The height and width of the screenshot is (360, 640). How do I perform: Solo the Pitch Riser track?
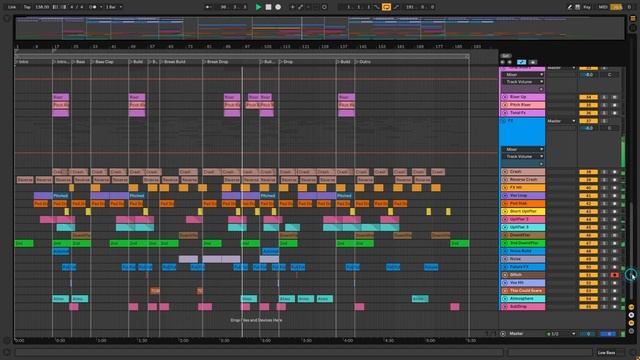tap(604, 105)
